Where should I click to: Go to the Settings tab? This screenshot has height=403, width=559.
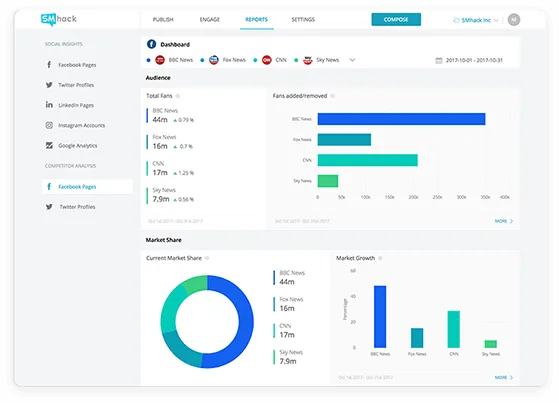[x=303, y=20]
